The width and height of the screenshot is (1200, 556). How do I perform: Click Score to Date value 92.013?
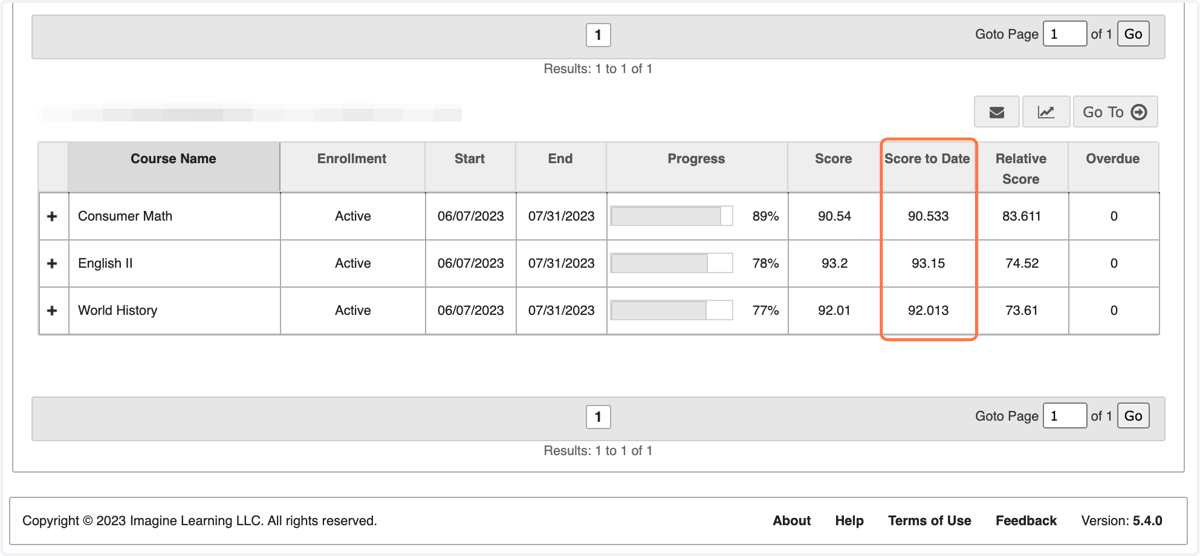click(928, 310)
